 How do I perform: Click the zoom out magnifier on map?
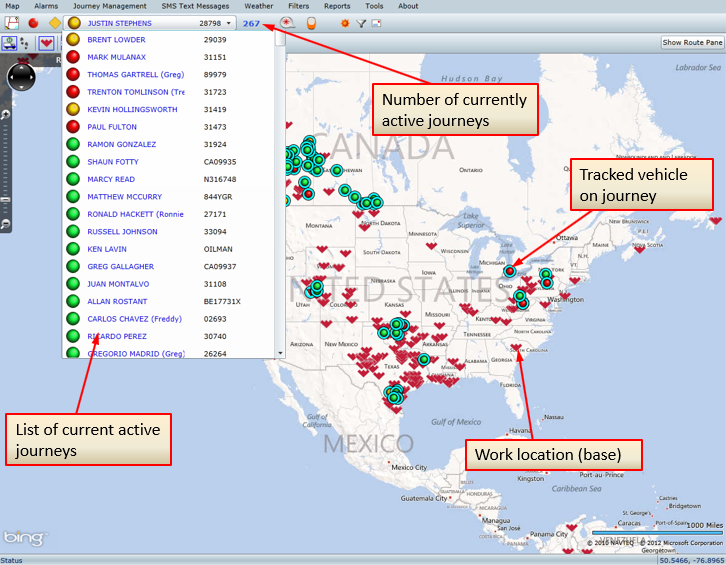5,226
